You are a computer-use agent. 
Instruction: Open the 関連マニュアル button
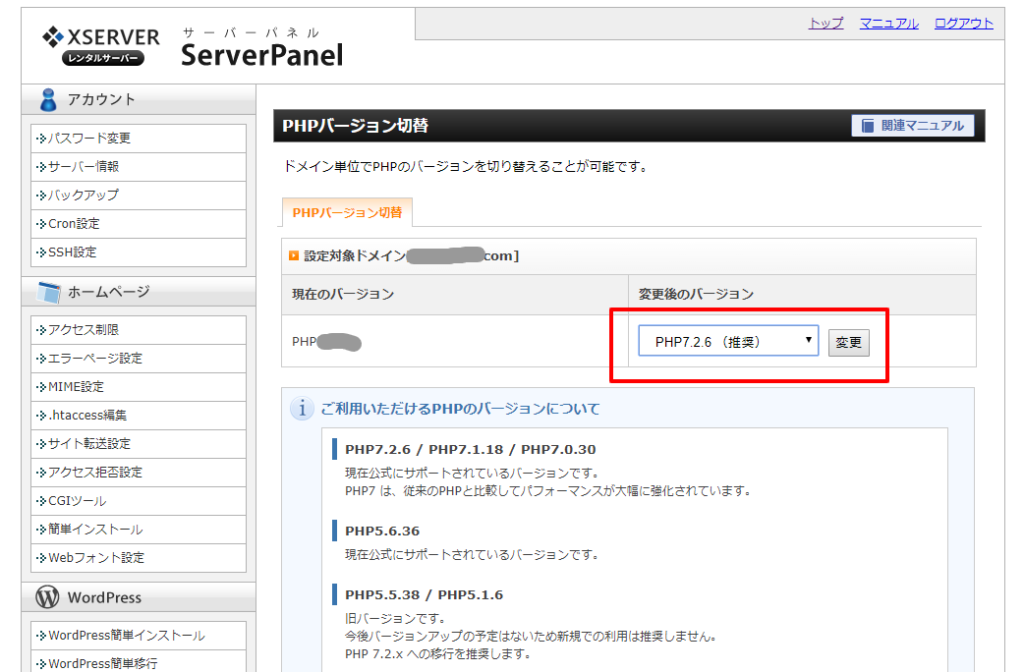click(913, 126)
